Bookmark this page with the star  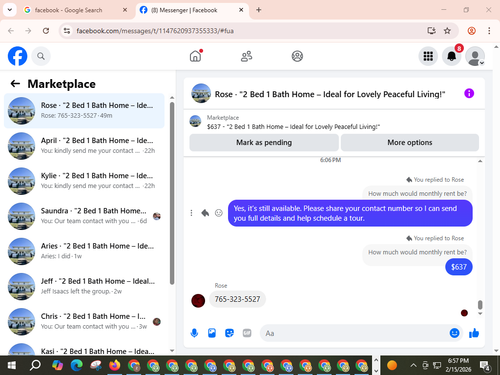click(447, 31)
